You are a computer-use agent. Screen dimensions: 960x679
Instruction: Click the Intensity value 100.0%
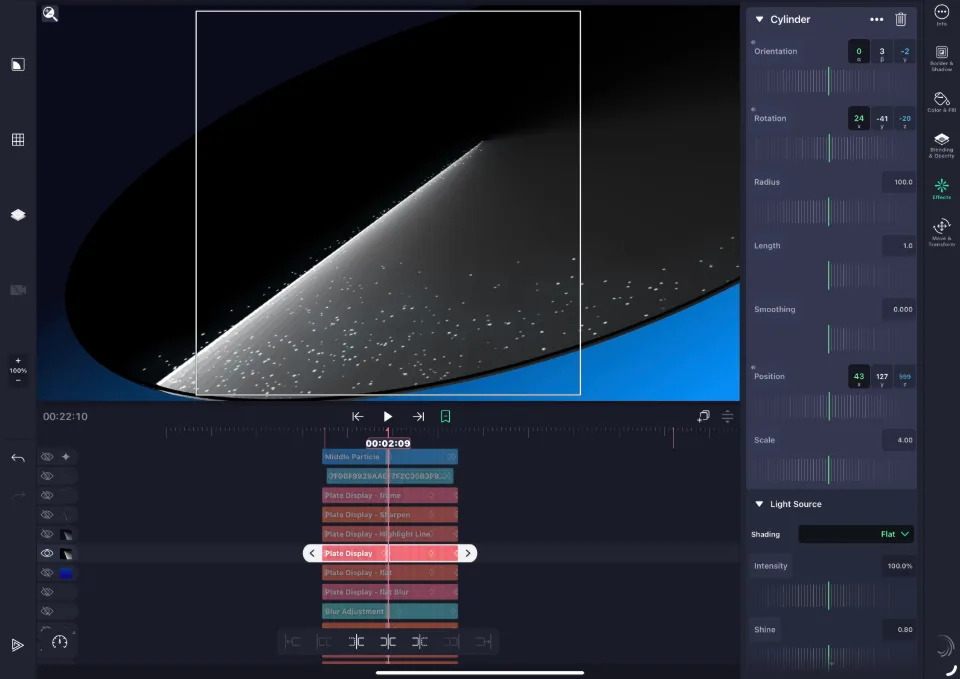(x=898, y=566)
